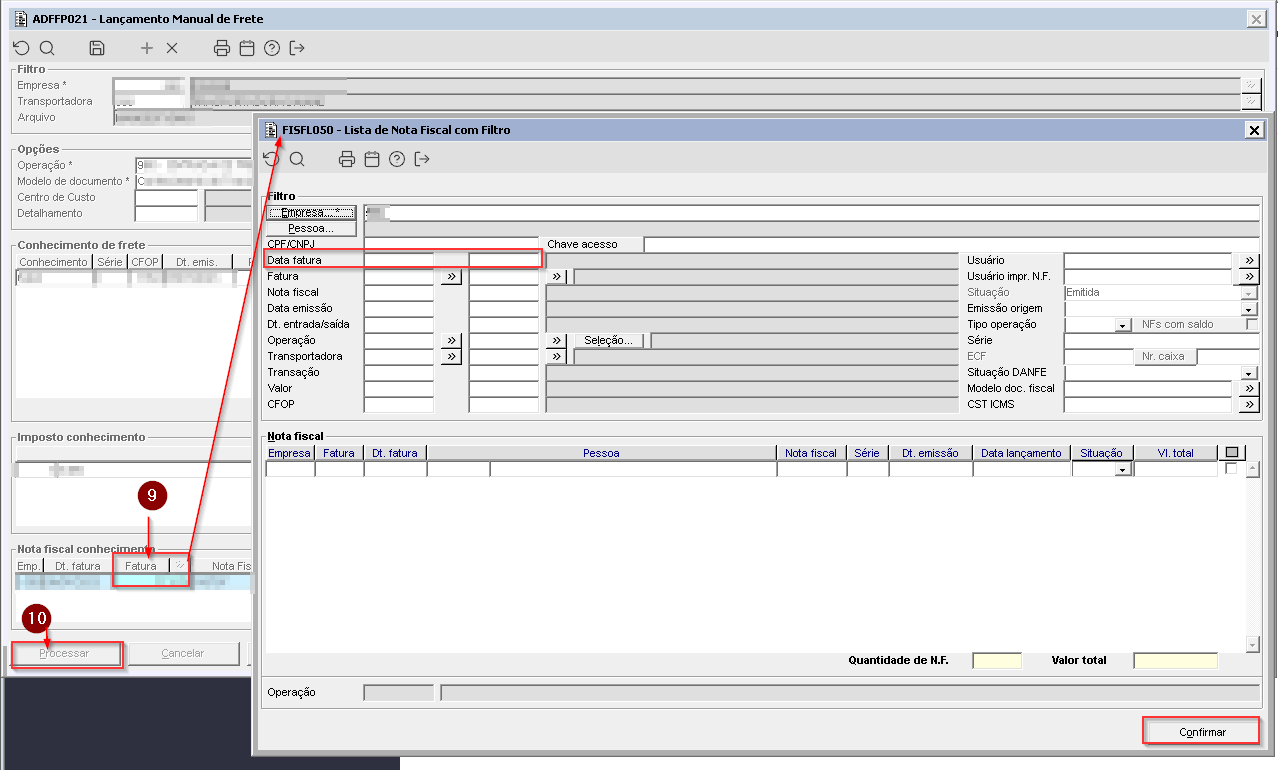Expand the Emissão origem dropdown

click(1249, 308)
